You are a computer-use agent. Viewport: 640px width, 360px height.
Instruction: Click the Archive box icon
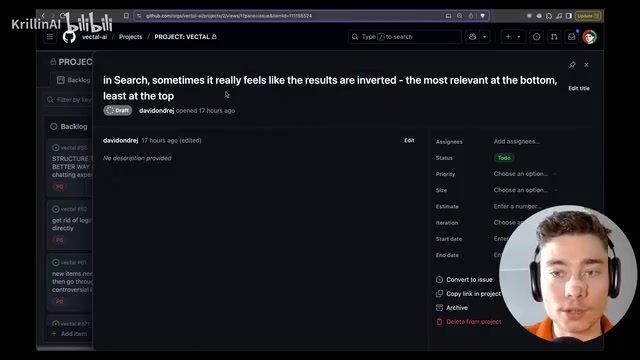[x=439, y=307]
